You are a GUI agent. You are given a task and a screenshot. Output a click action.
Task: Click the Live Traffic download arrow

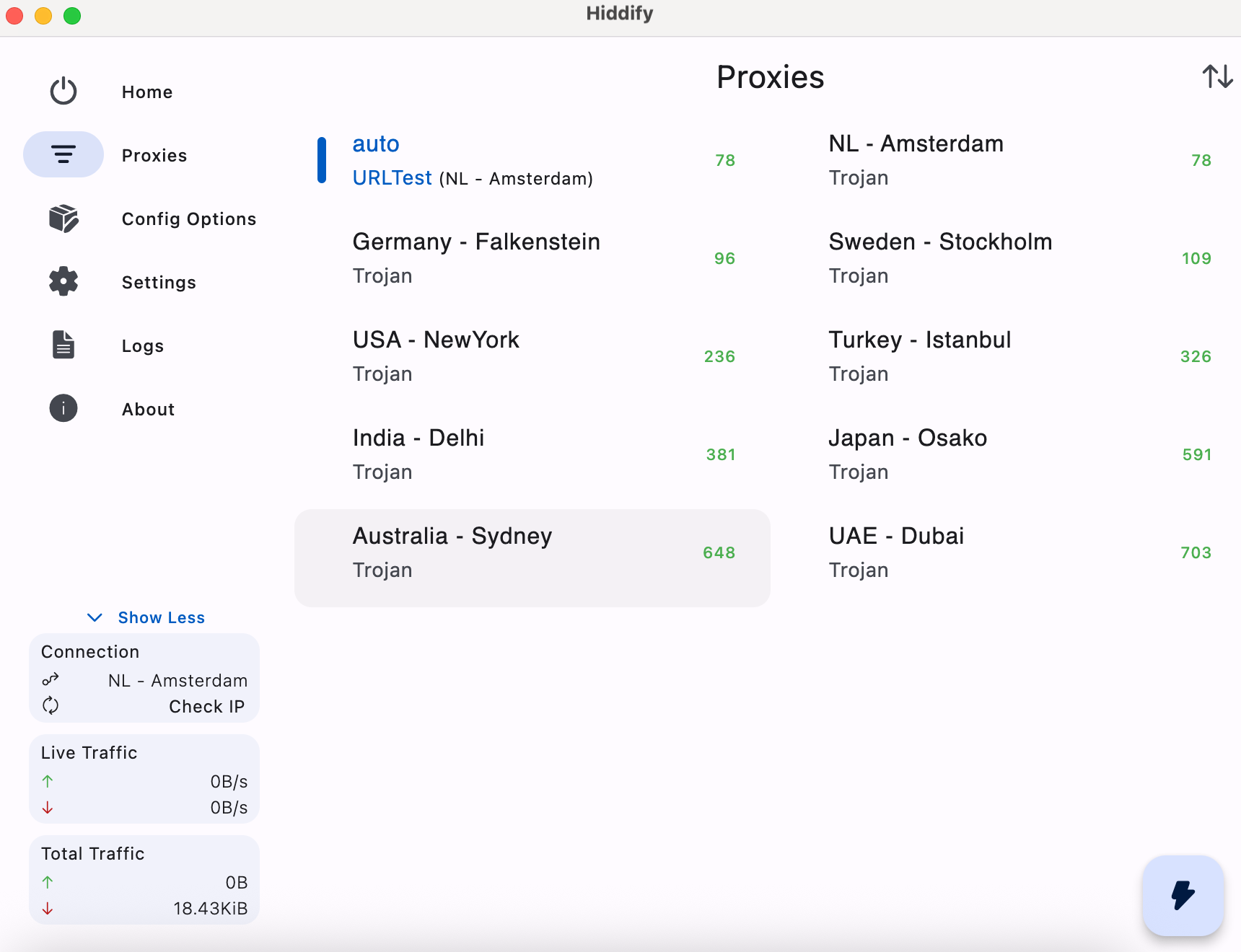[x=48, y=808]
